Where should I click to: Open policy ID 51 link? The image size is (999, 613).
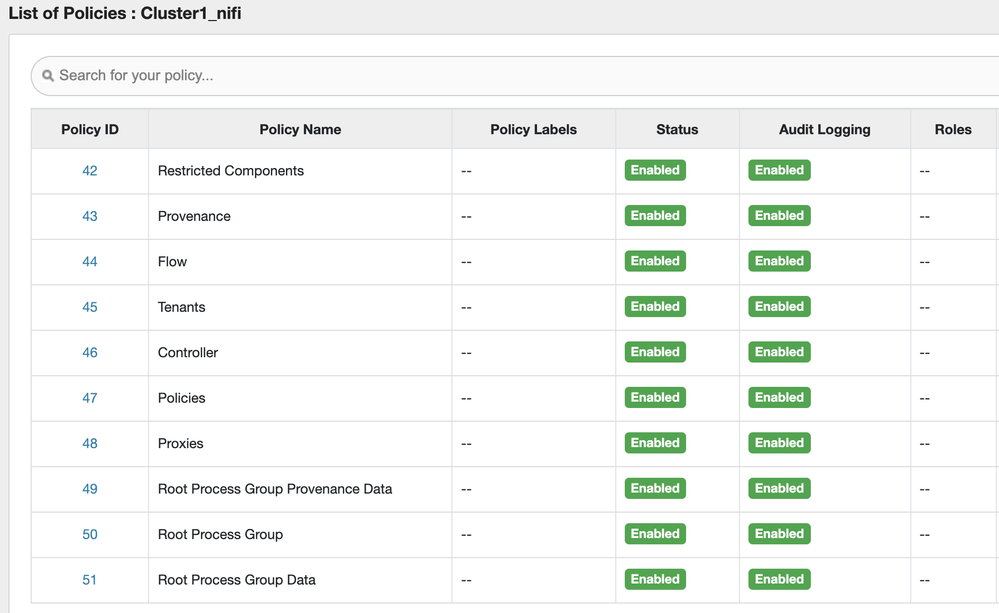pyautogui.click(x=90, y=580)
